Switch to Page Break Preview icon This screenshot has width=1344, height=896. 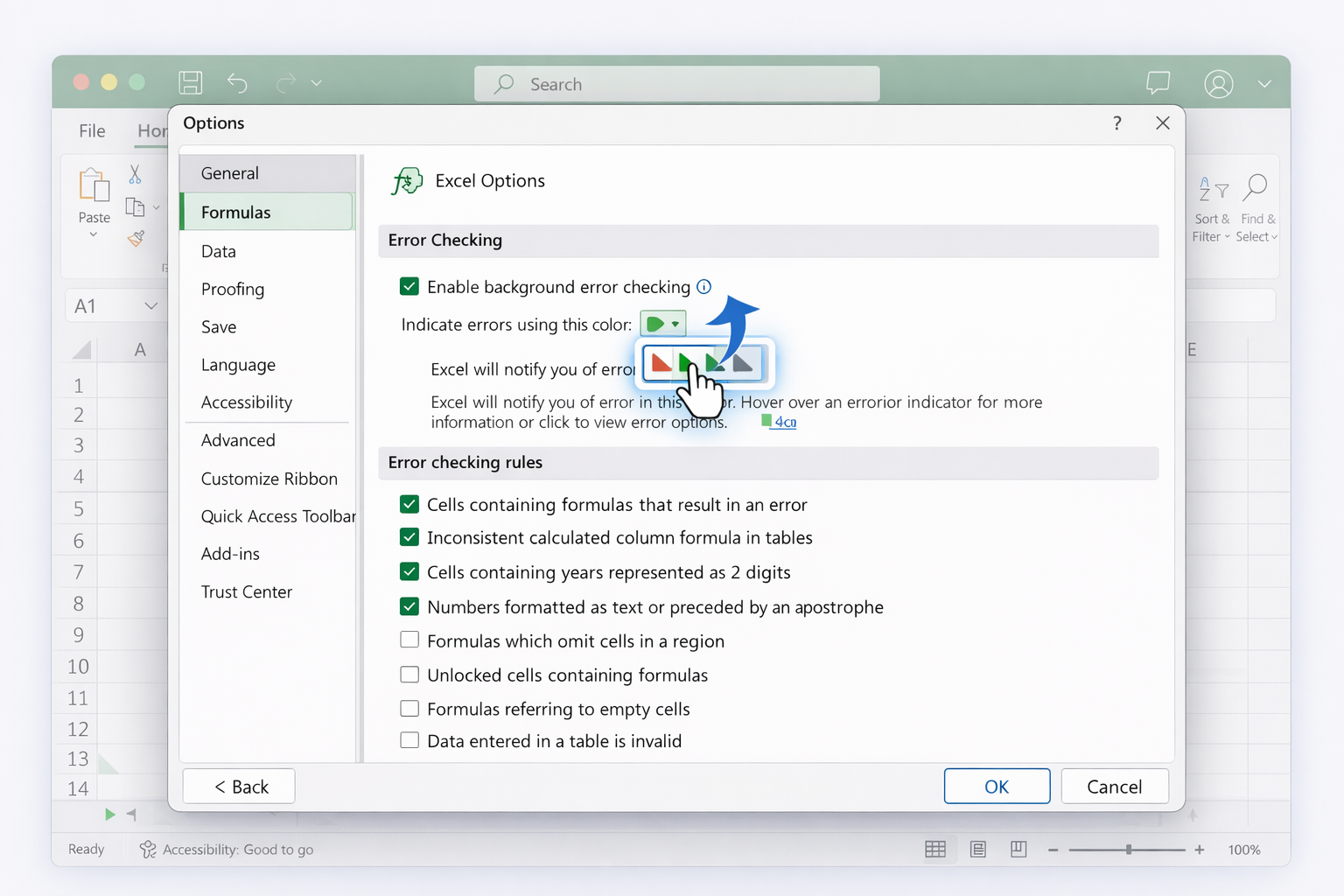point(1018,850)
